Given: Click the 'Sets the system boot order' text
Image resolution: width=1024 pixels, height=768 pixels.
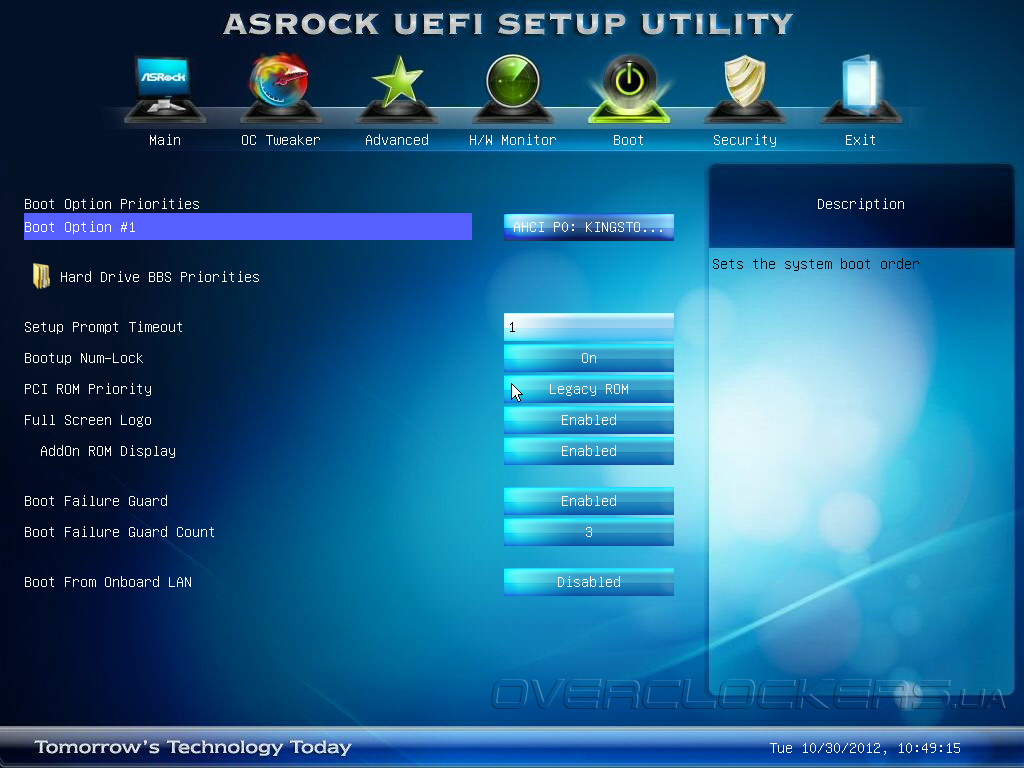Looking at the screenshot, I should (816, 264).
